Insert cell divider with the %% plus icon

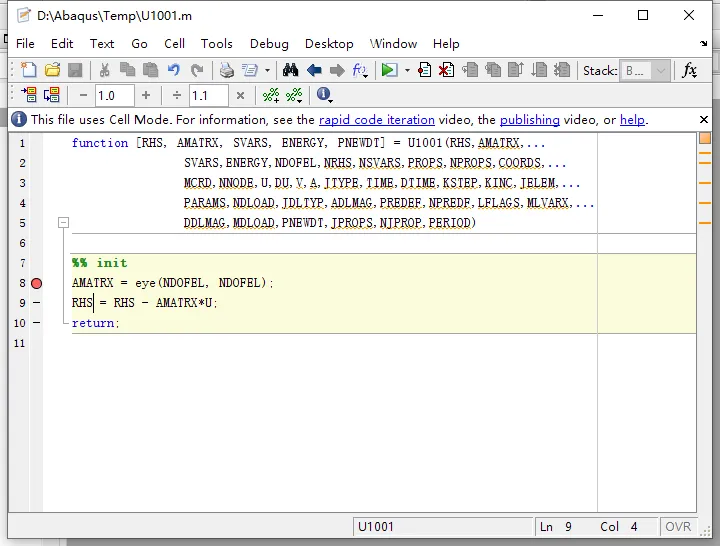(x=270, y=95)
